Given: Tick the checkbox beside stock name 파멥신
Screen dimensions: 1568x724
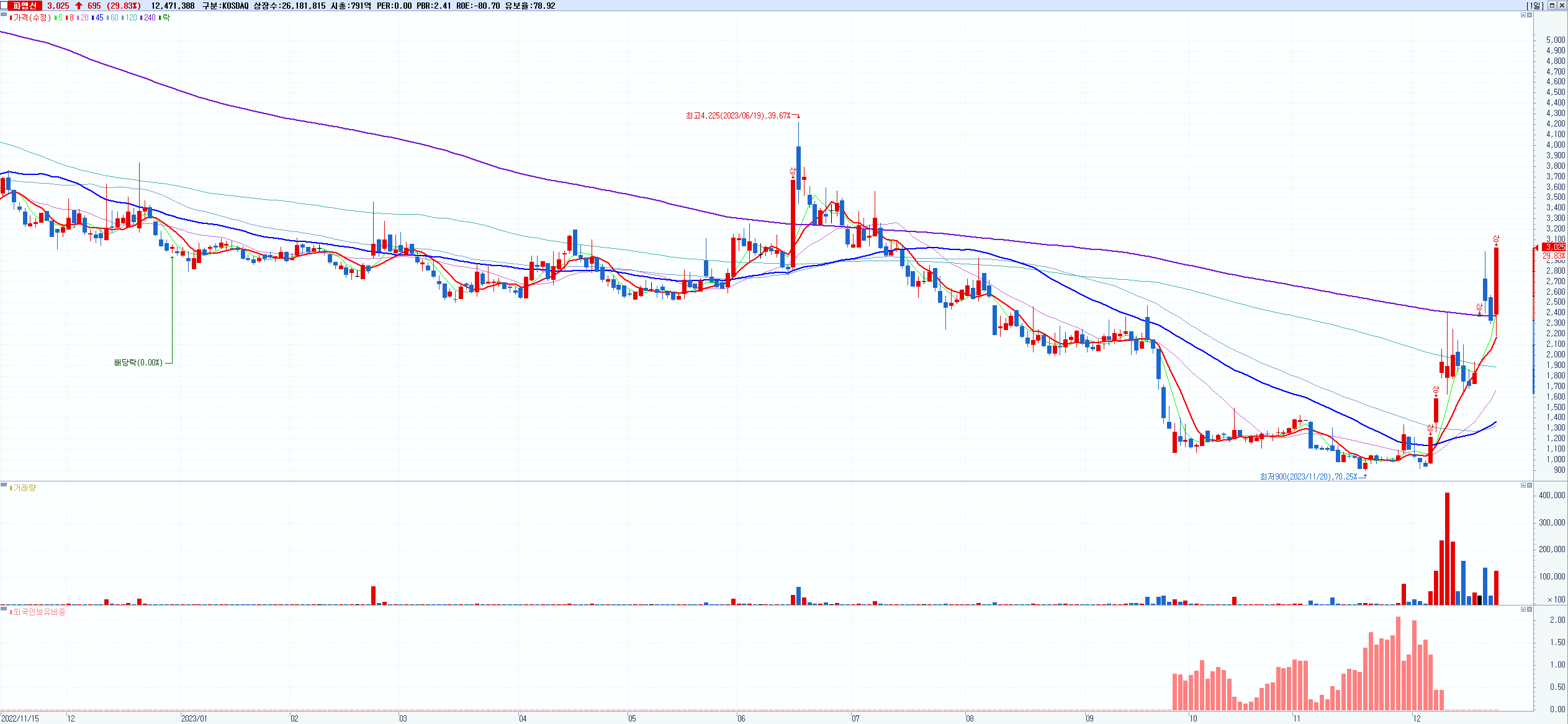Looking at the screenshot, I should (4, 5).
